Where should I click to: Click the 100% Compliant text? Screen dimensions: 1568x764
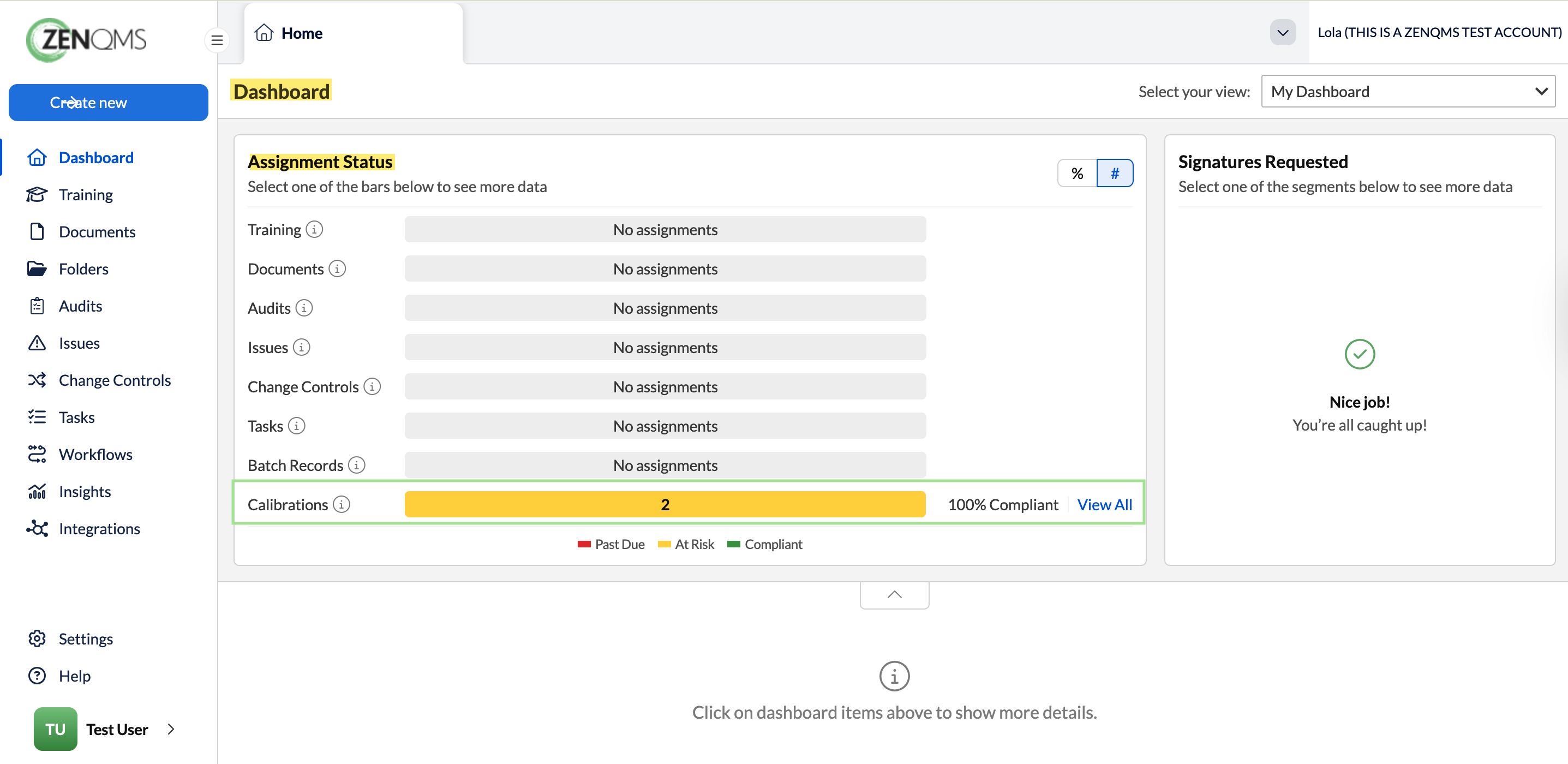pyautogui.click(x=1003, y=505)
